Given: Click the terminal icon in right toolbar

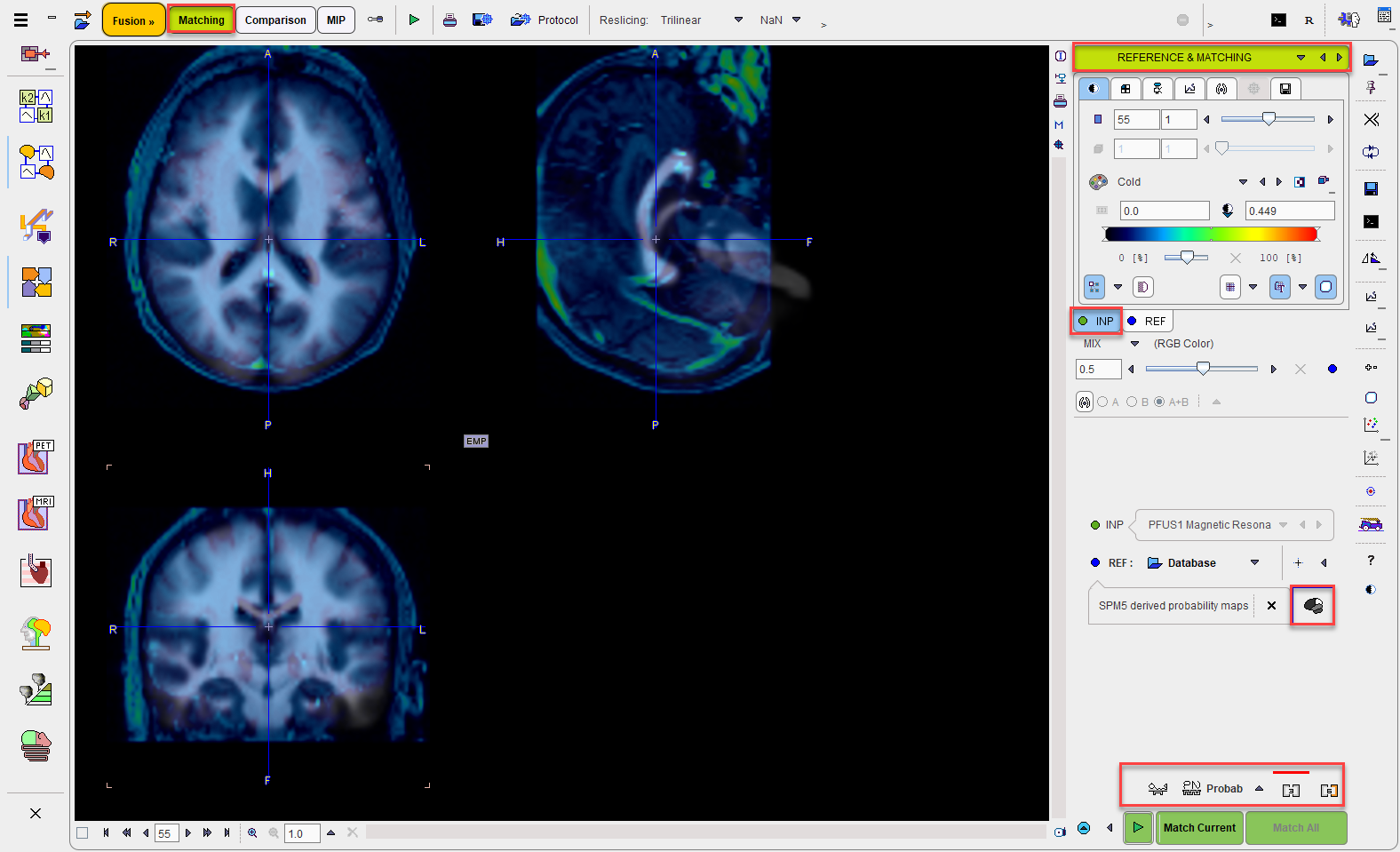Looking at the screenshot, I should (x=1371, y=221).
